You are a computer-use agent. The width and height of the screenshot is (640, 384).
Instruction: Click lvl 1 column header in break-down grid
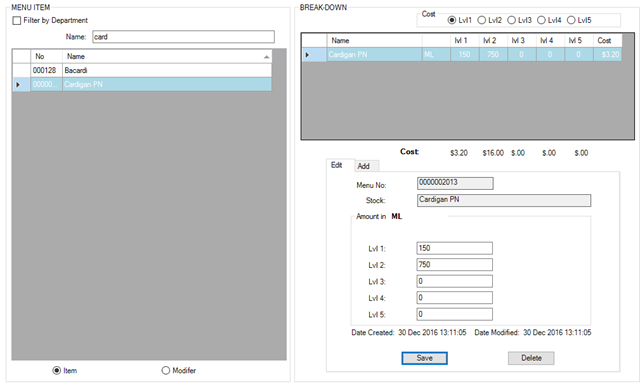coord(464,40)
